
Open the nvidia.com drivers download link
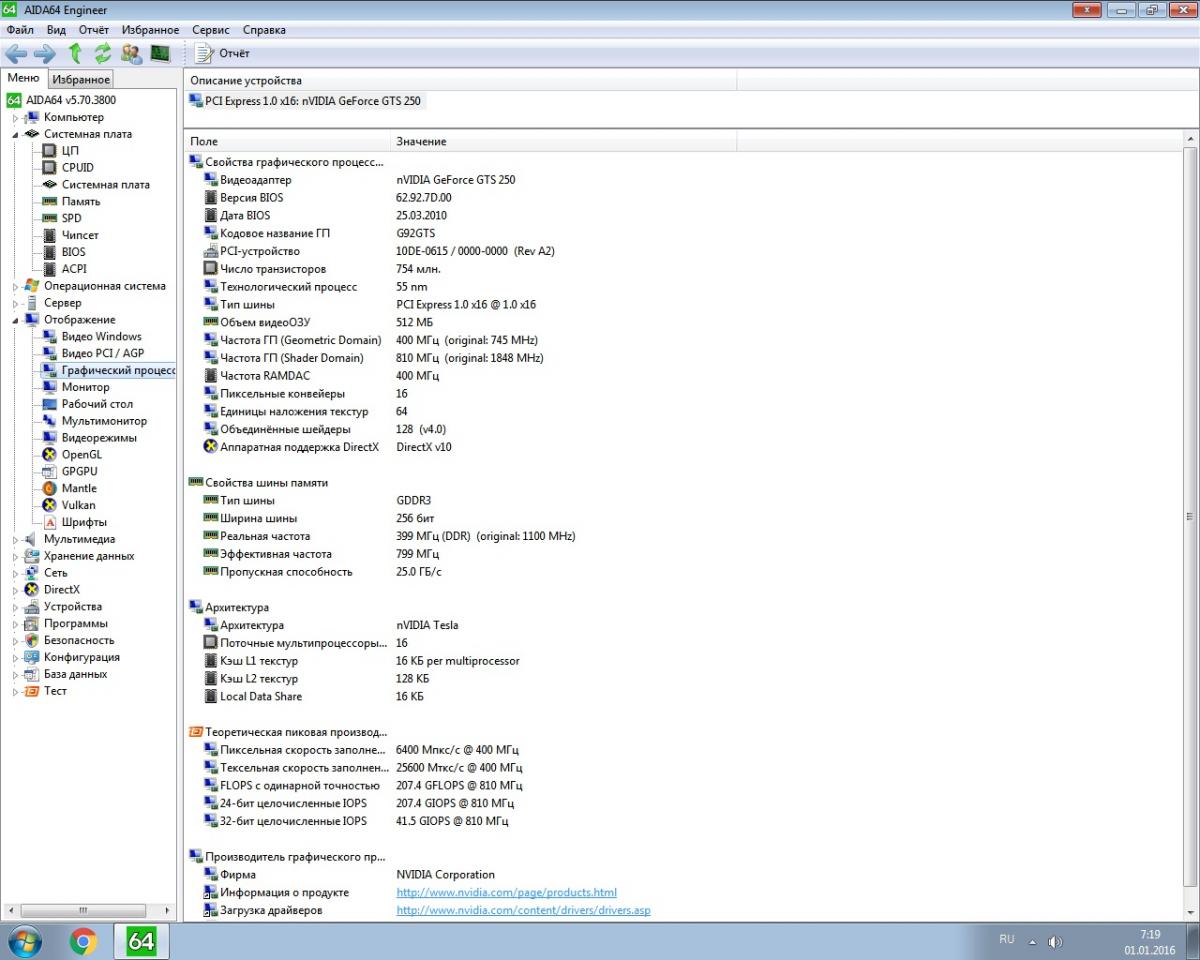[524, 910]
